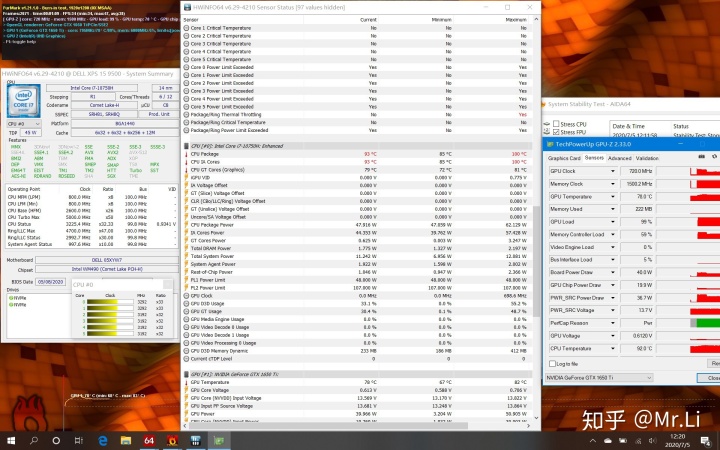The height and width of the screenshot is (450, 720).
Task: Click Reset button in GPU-Z
Action: tap(714, 363)
